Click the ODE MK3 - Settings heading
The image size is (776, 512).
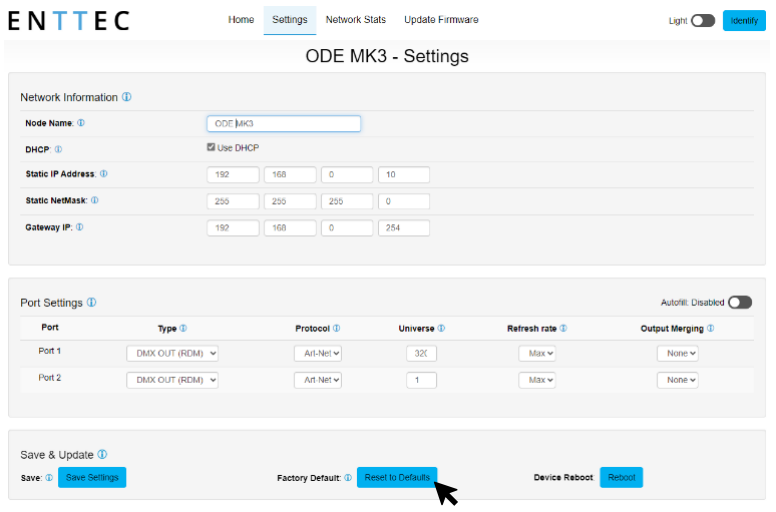coord(387,56)
